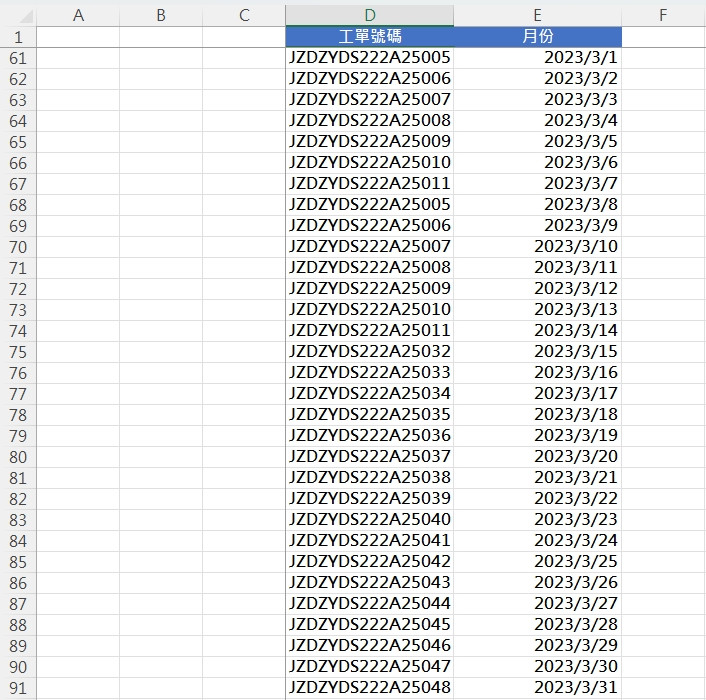Select row 61 header
Image resolution: width=706 pixels, height=700 pixels.
[x=18, y=58]
